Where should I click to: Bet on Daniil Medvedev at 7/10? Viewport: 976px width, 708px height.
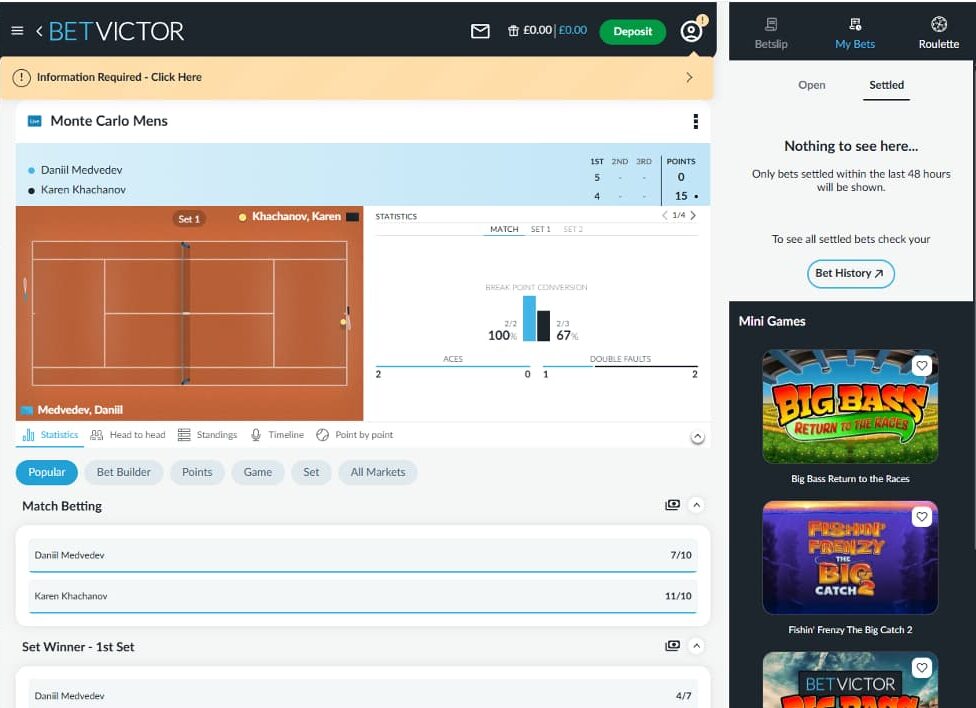pos(363,555)
